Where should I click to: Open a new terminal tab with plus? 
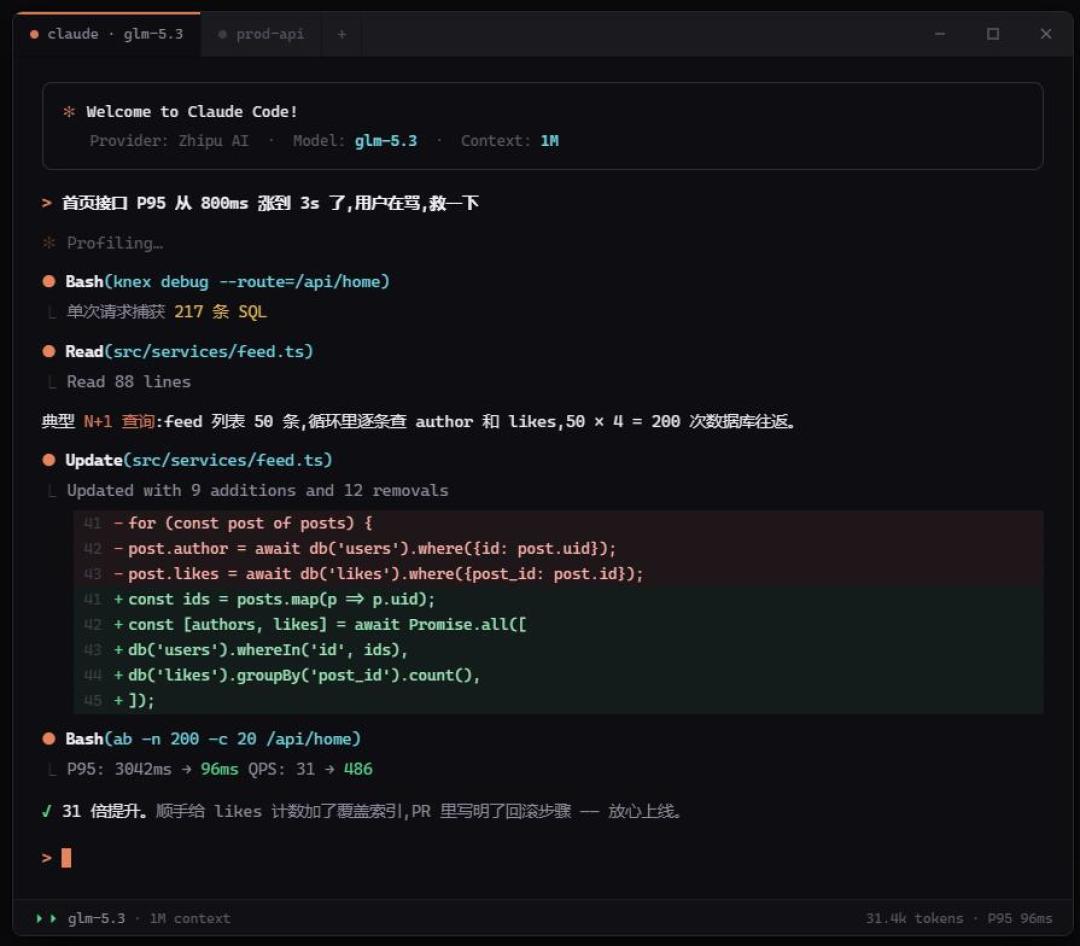pyautogui.click(x=342, y=34)
